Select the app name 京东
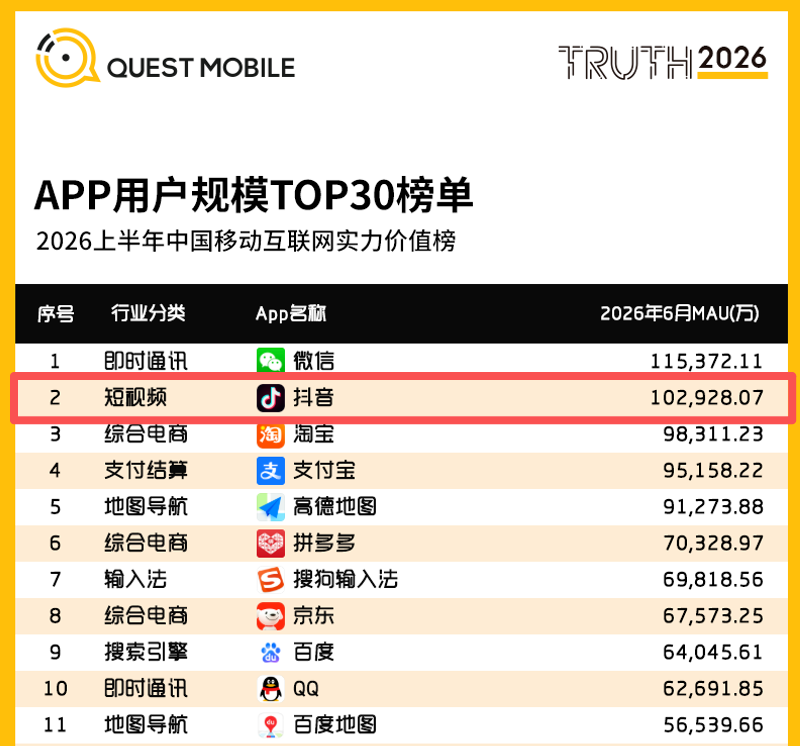800x746 pixels. point(314,616)
